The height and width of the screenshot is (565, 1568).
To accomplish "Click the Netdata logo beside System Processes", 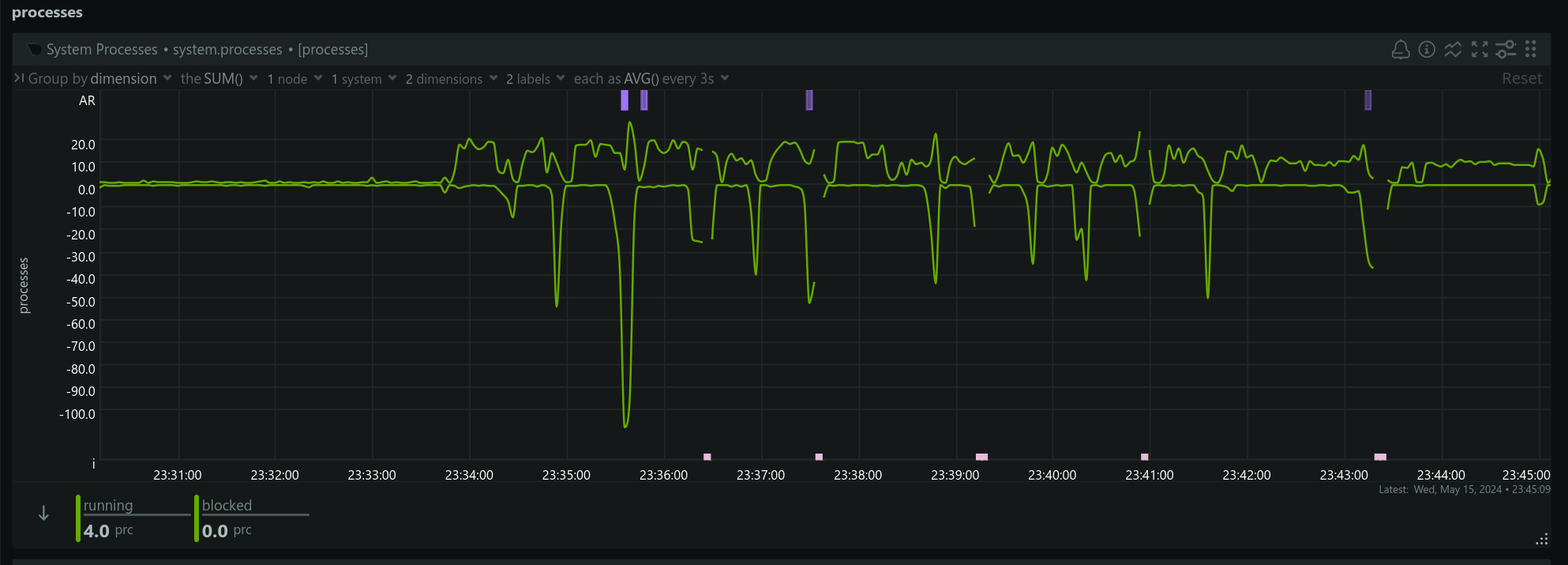I will coord(34,50).
